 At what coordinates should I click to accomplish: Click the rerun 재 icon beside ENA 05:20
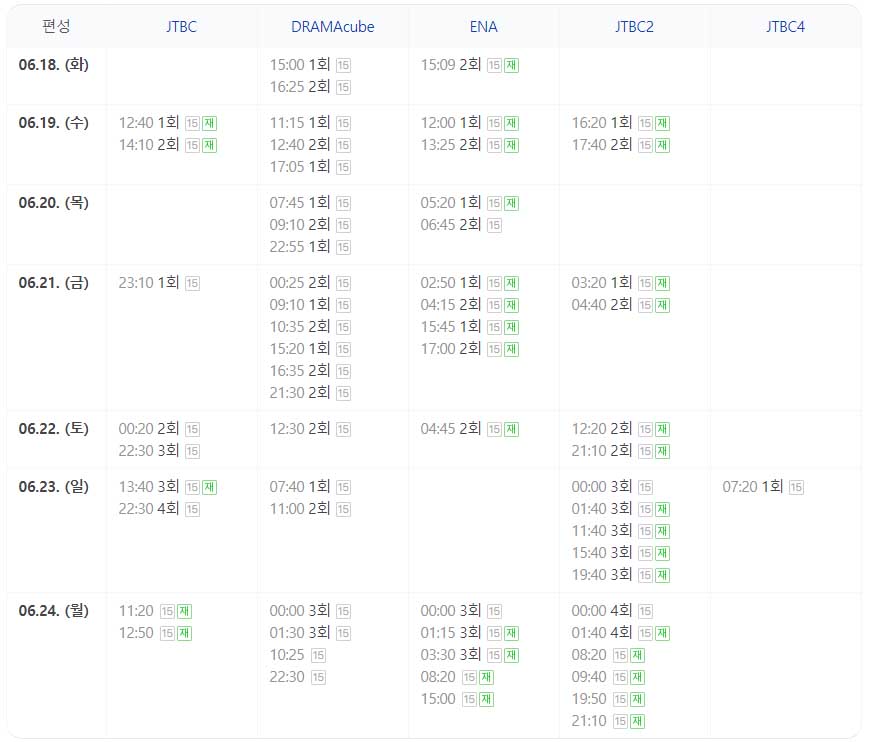click(x=512, y=203)
